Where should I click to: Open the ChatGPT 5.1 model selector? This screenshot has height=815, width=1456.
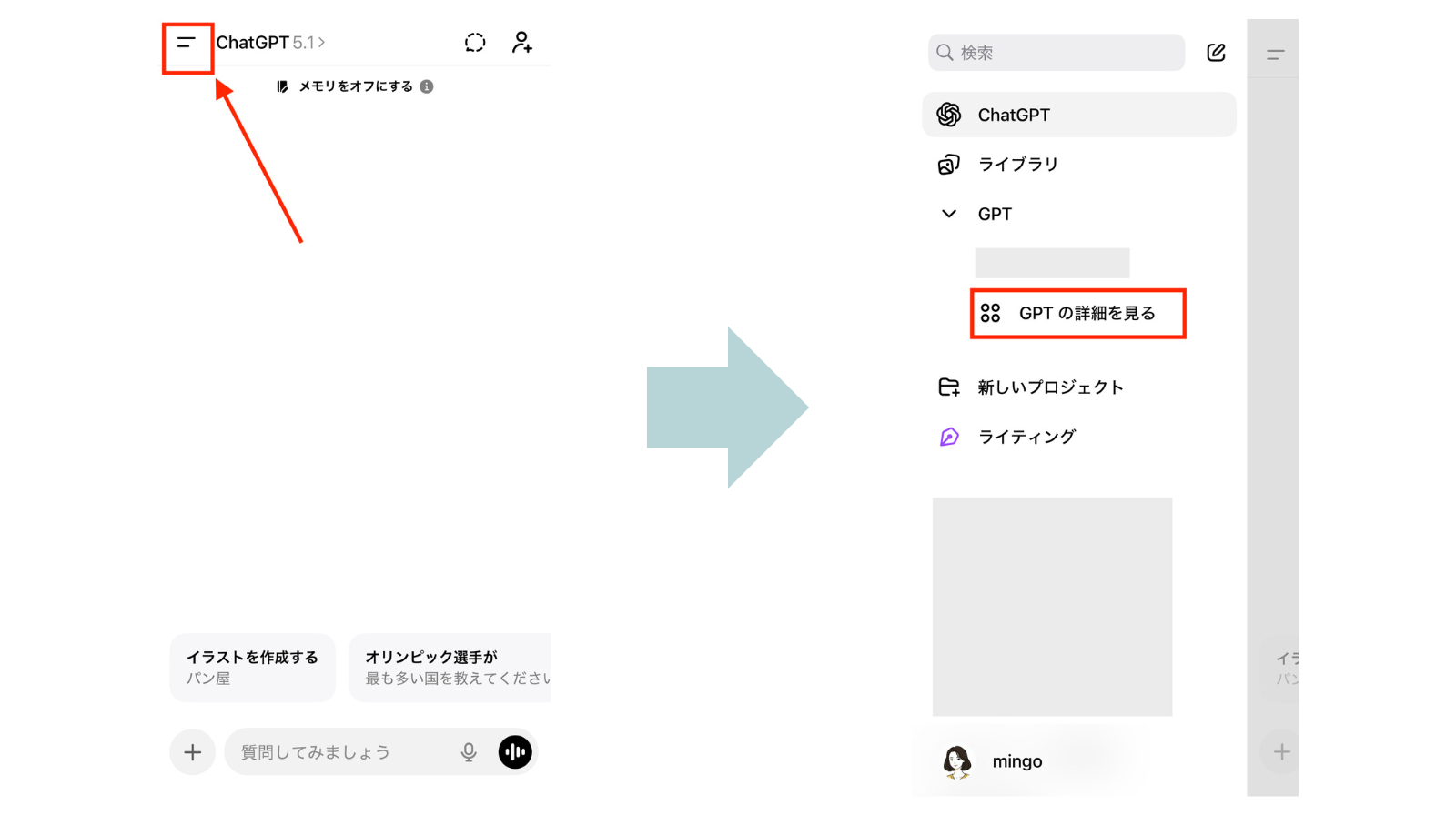click(x=270, y=43)
